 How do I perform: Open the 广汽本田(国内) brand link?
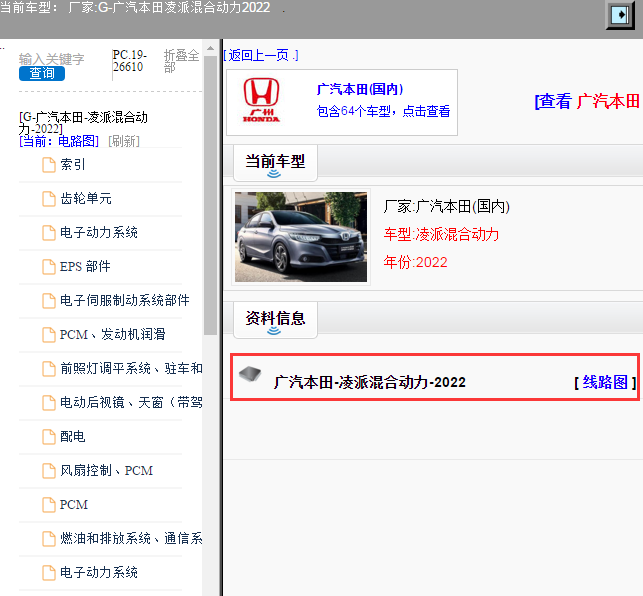[360, 89]
